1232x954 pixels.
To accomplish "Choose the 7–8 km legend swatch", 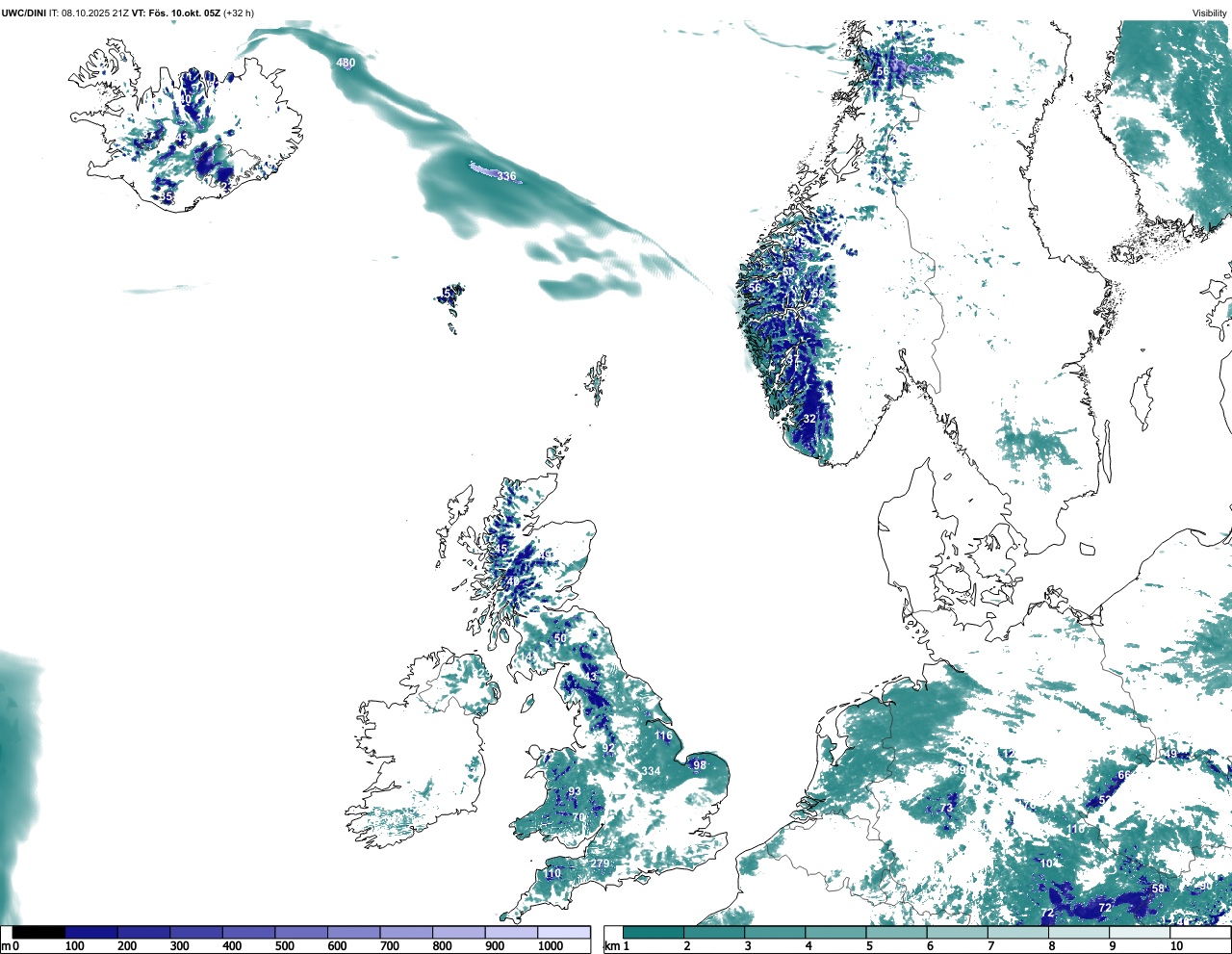I will (1018, 932).
